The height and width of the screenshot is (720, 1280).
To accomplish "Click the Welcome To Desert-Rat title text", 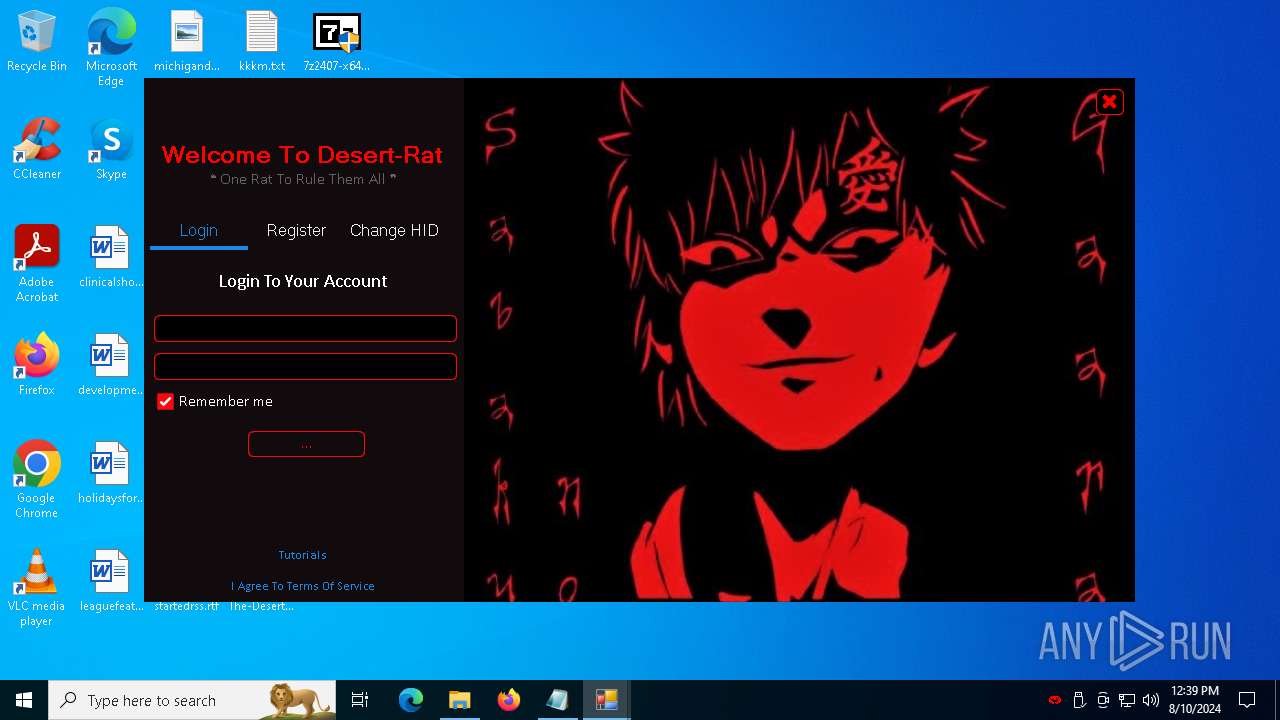I will coord(302,155).
